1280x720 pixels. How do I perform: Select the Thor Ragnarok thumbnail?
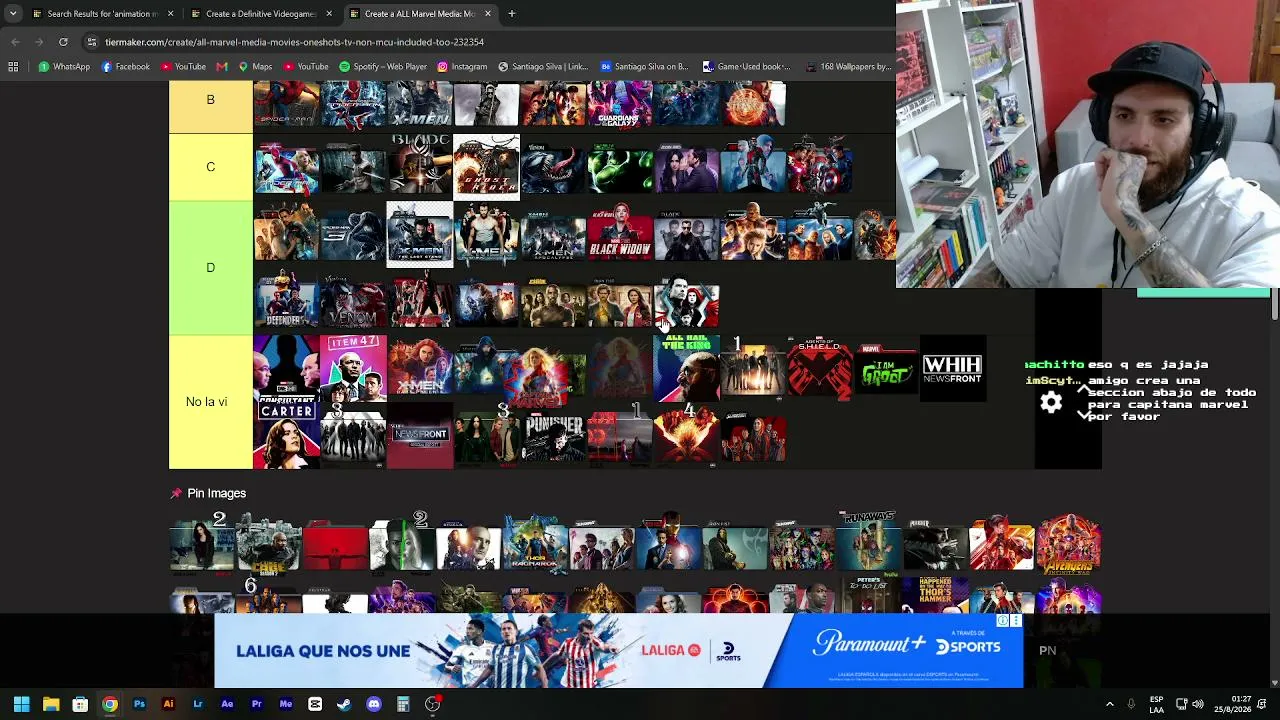coord(535,545)
